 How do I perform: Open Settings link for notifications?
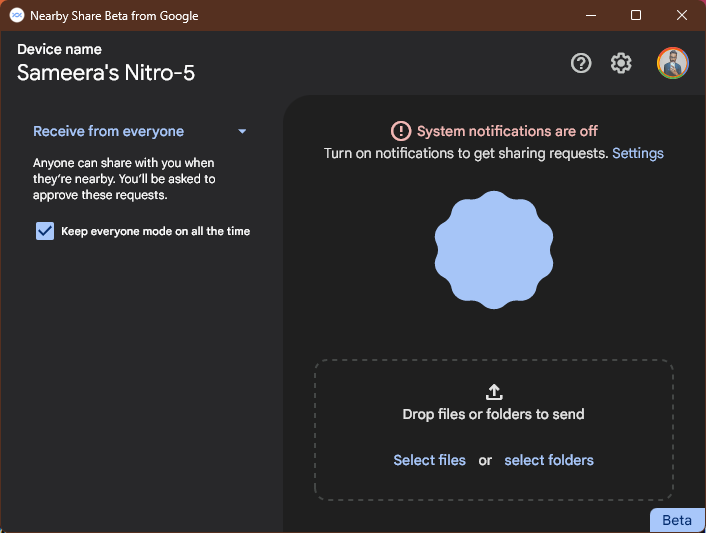[x=638, y=153]
